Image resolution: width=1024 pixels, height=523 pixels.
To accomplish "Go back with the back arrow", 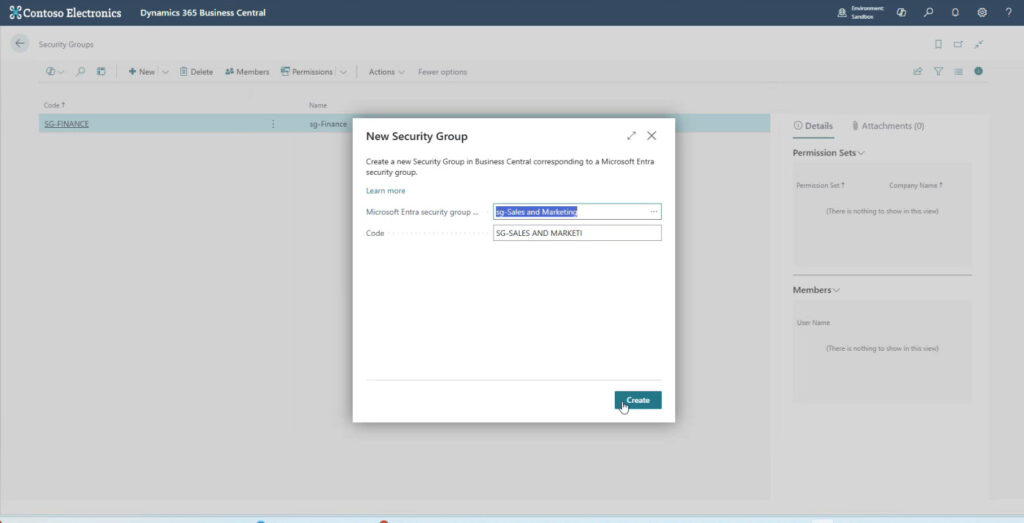I will click(x=20, y=44).
